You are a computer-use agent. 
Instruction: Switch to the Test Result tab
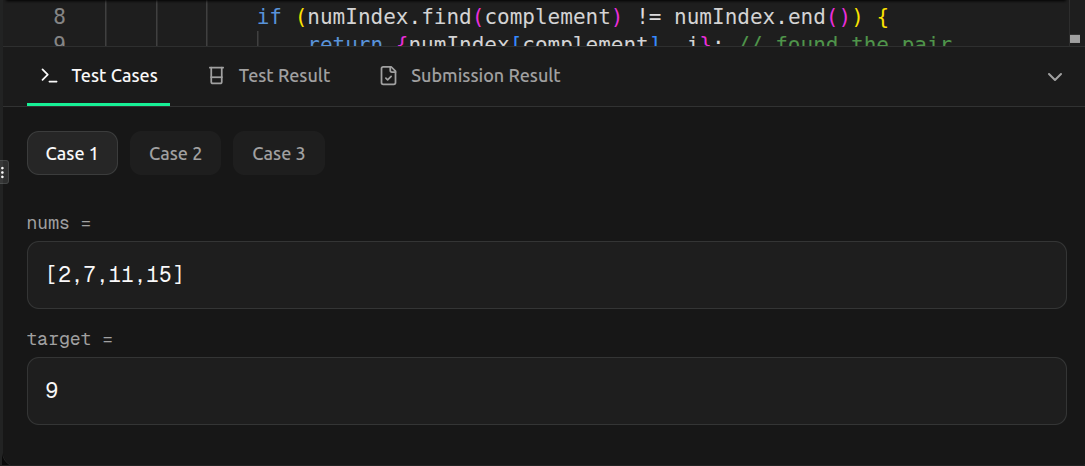click(x=270, y=76)
